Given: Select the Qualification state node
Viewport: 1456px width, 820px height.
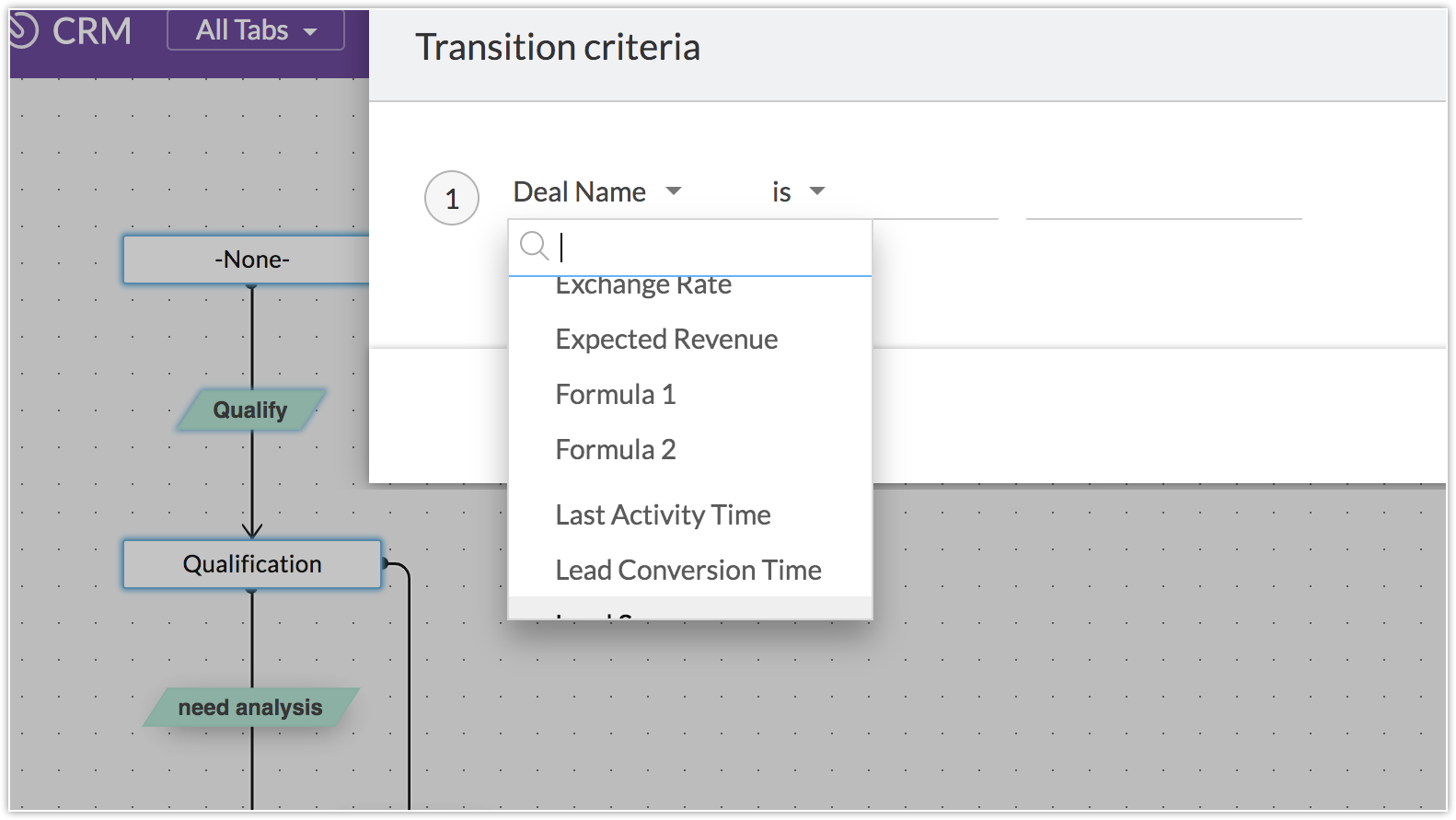Looking at the screenshot, I should 251,564.
